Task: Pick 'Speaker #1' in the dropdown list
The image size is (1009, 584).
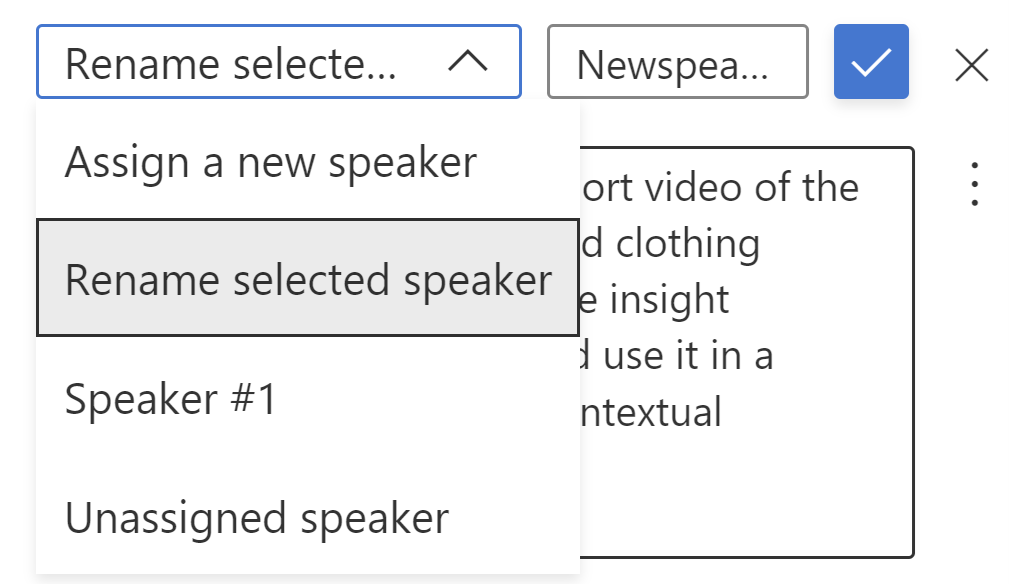Action: [x=308, y=398]
